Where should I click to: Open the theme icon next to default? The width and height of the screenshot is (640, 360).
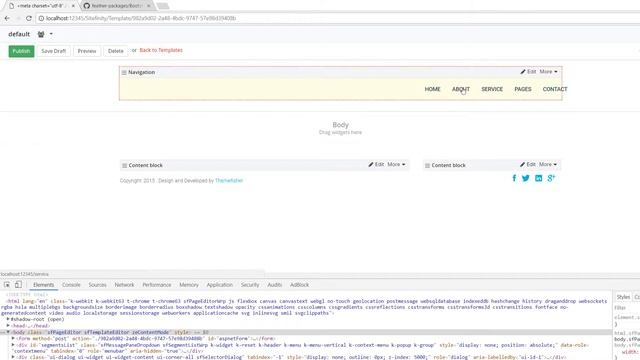[x=41, y=34]
